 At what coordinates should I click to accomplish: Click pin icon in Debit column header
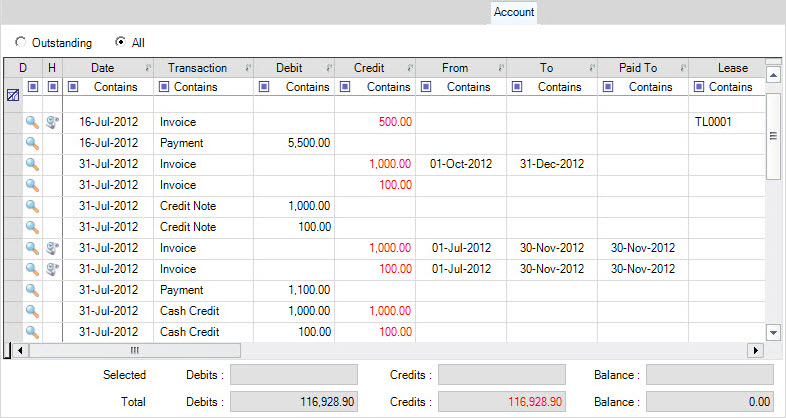pos(329,68)
